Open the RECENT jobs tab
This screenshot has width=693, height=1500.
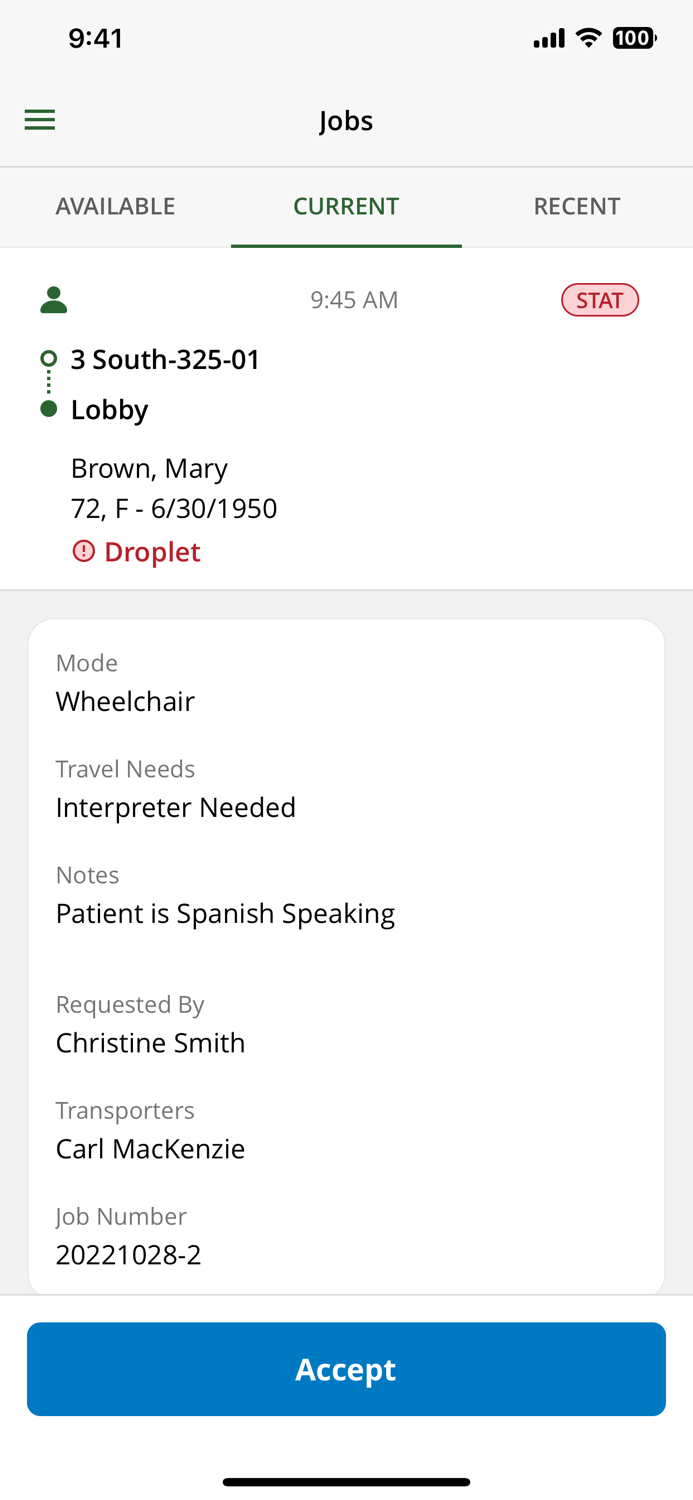coord(577,205)
